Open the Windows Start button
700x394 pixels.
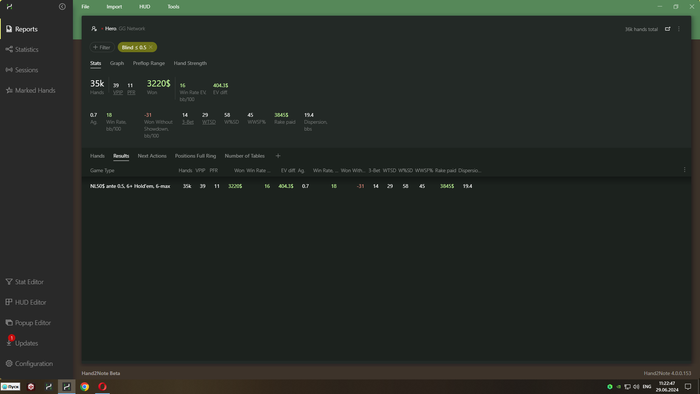(x=10, y=386)
